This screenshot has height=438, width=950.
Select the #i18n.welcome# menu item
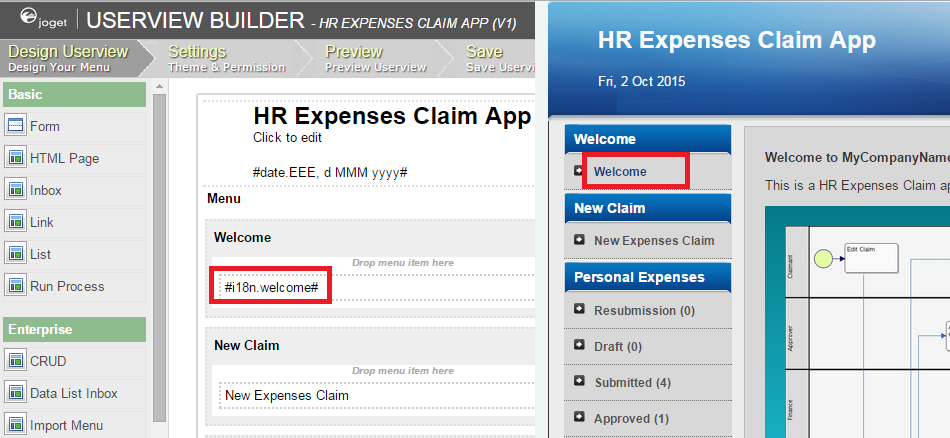point(271,287)
